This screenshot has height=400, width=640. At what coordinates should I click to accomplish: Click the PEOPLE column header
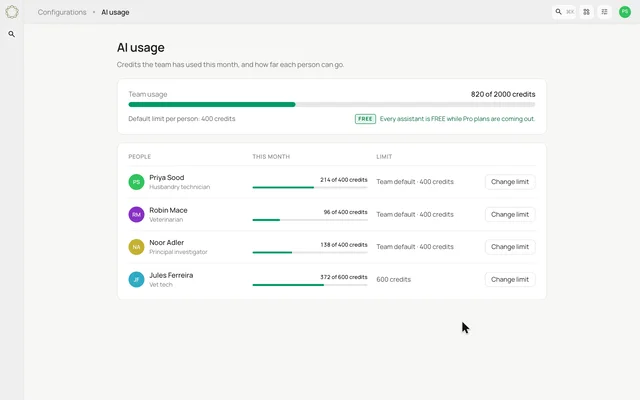point(140,157)
